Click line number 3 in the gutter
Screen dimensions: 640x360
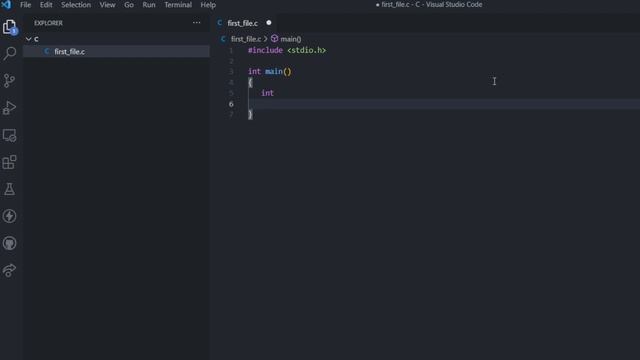click(231, 72)
